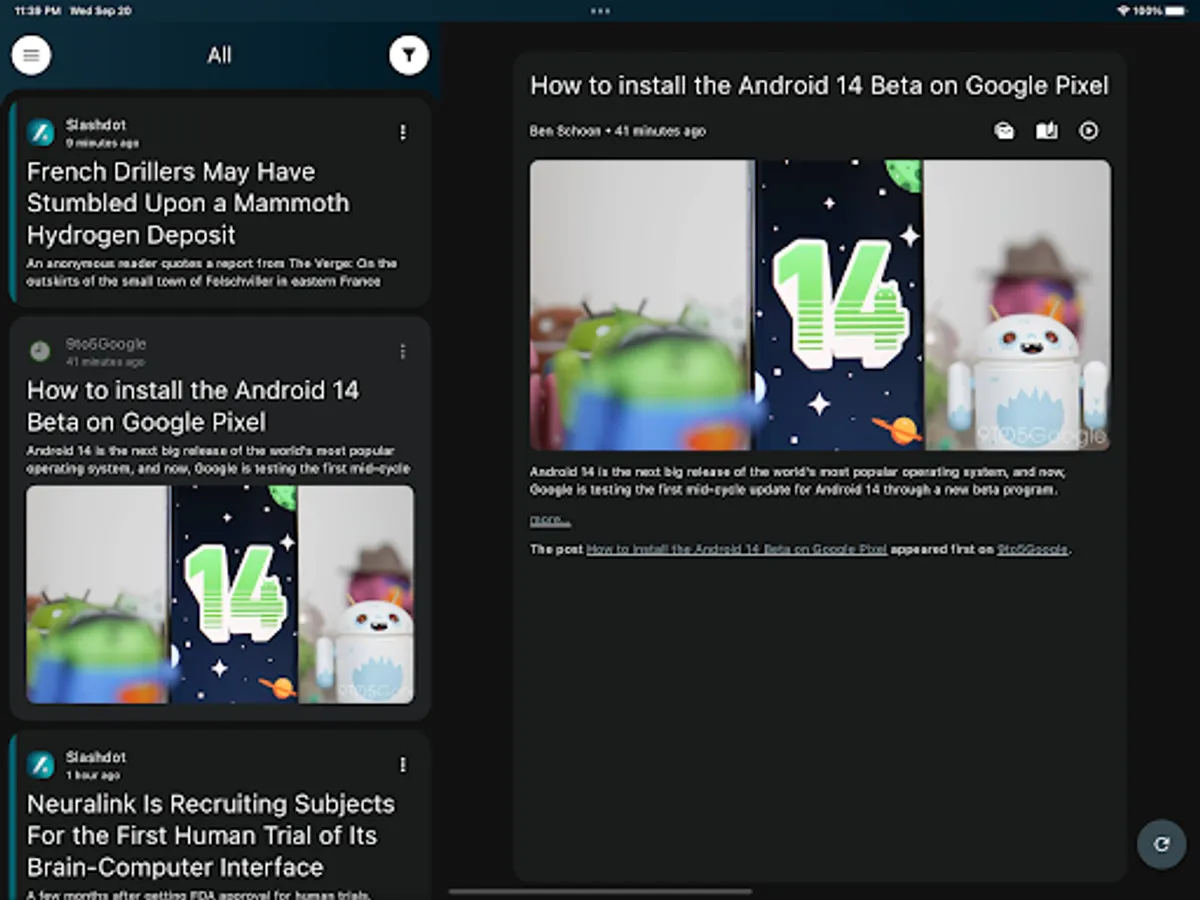Click 'Slashdot' source name on Neuralink card
The width and height of the screenshot is (1200, 900).
click(96, 757)
